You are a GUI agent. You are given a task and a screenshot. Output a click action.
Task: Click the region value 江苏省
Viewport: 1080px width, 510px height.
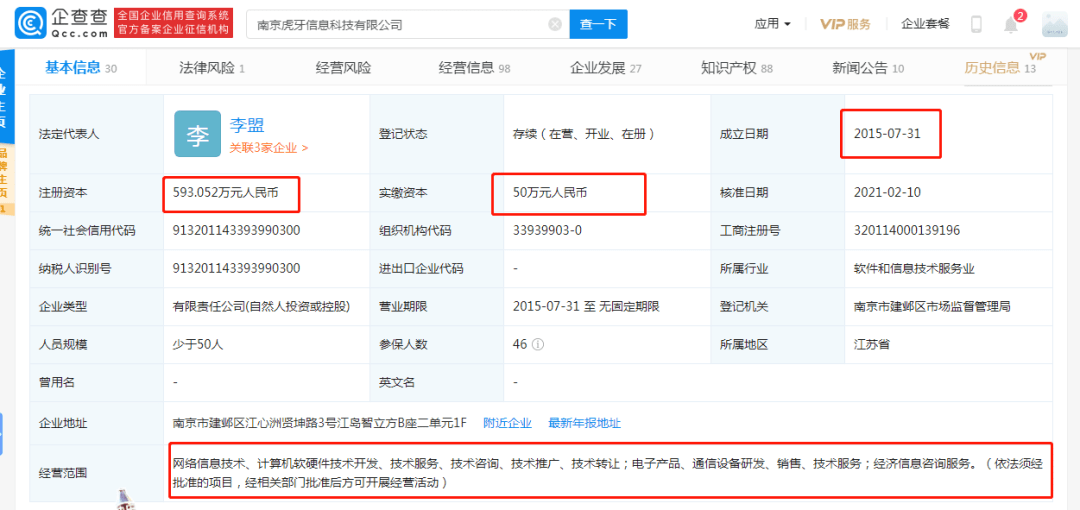point(871,343)
